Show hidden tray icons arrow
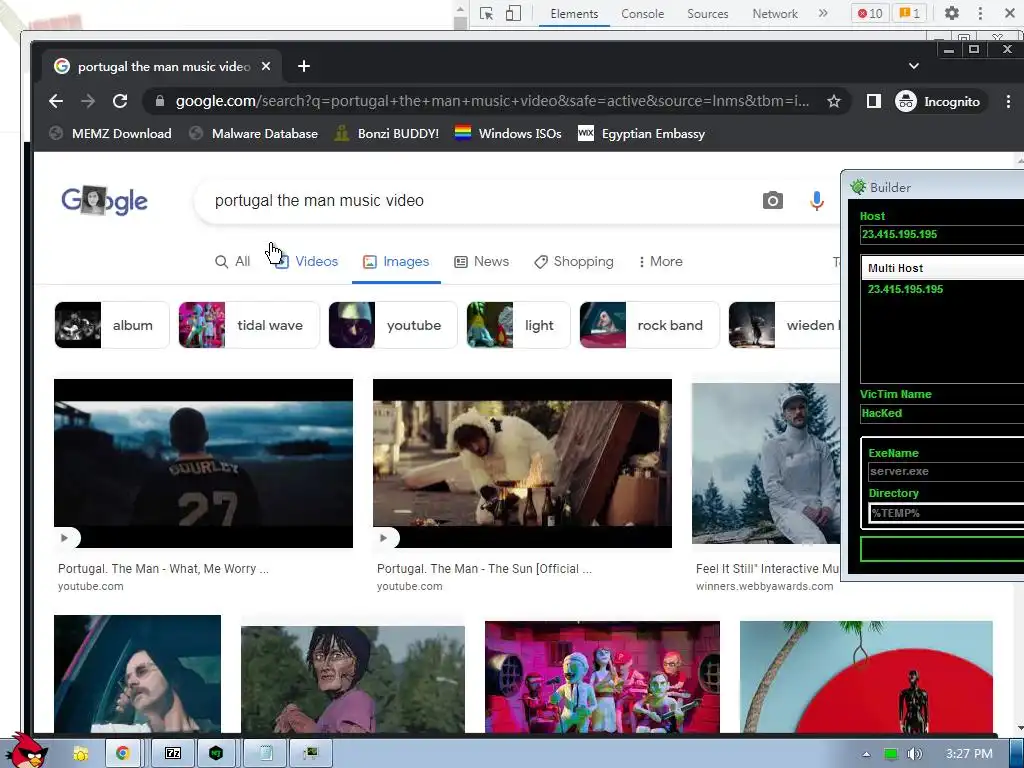 click(867, 754)
